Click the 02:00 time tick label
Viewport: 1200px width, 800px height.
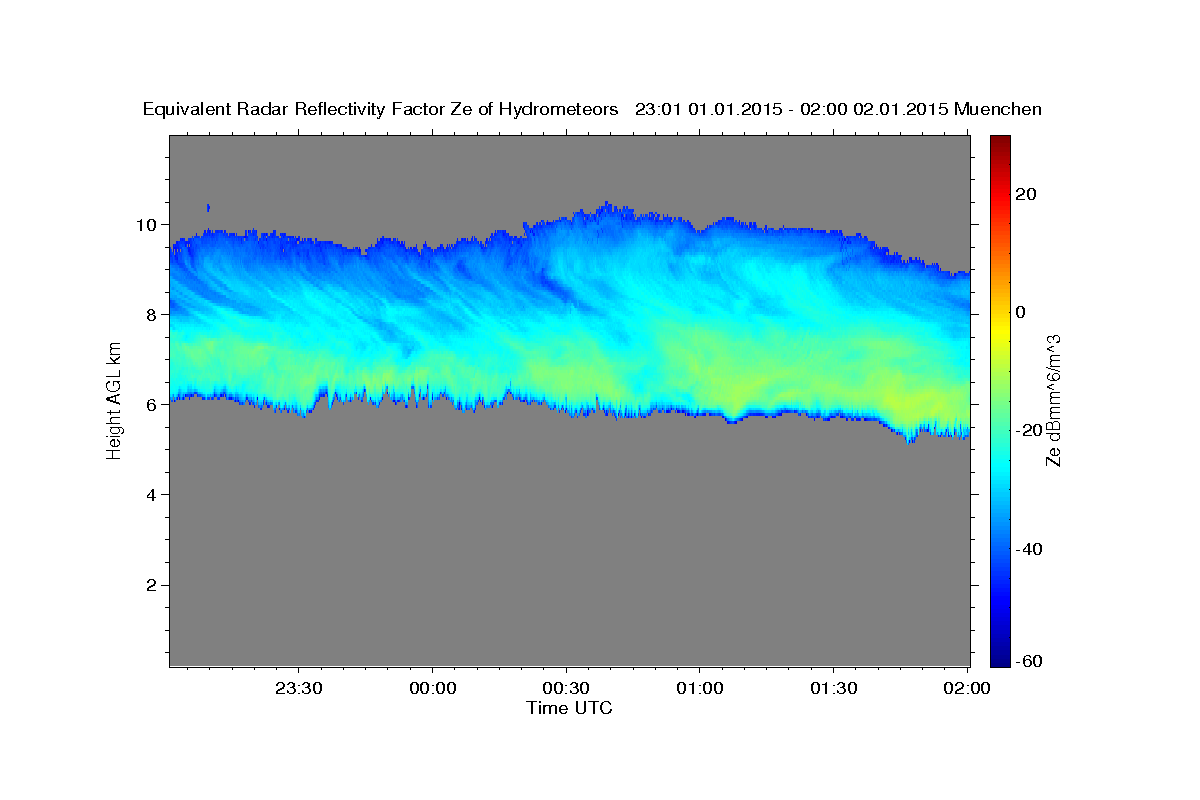point(967,688)
